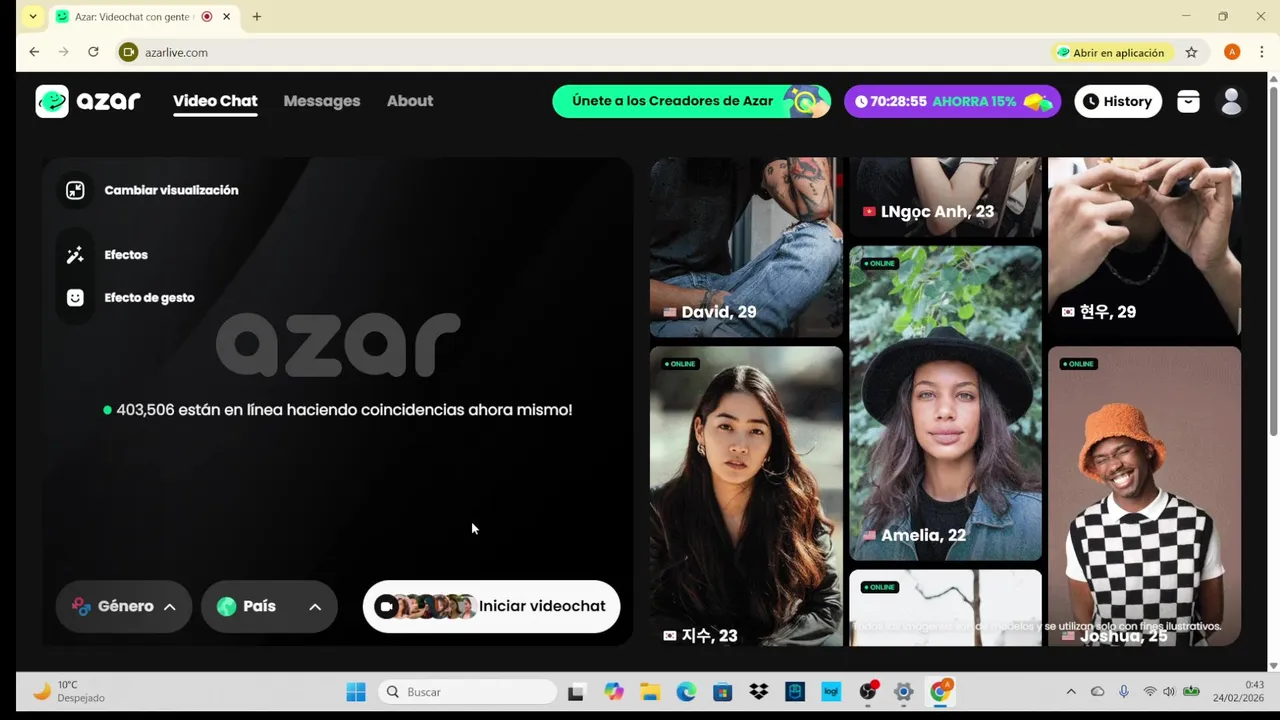Click Abrir en aplicación button

pyautogui.click(x=1110, y=52)
